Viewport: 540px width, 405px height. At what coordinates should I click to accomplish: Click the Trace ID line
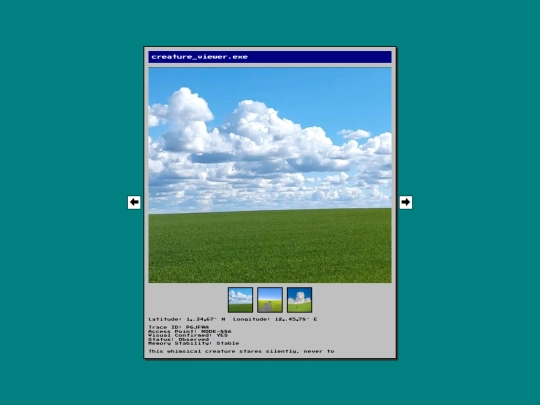[178, 327]
